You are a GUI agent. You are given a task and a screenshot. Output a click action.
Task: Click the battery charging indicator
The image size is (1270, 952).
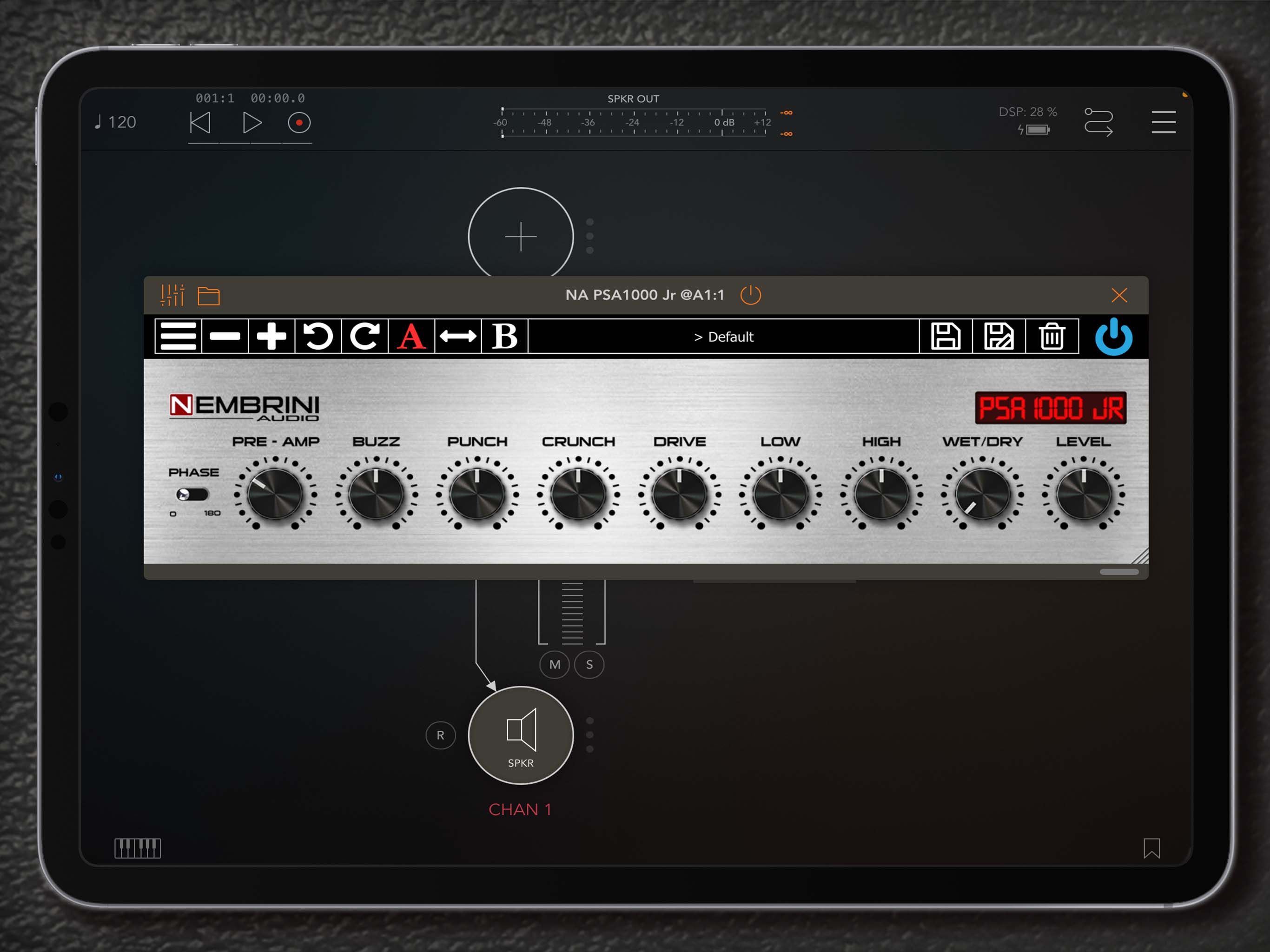click(1034, 130)
